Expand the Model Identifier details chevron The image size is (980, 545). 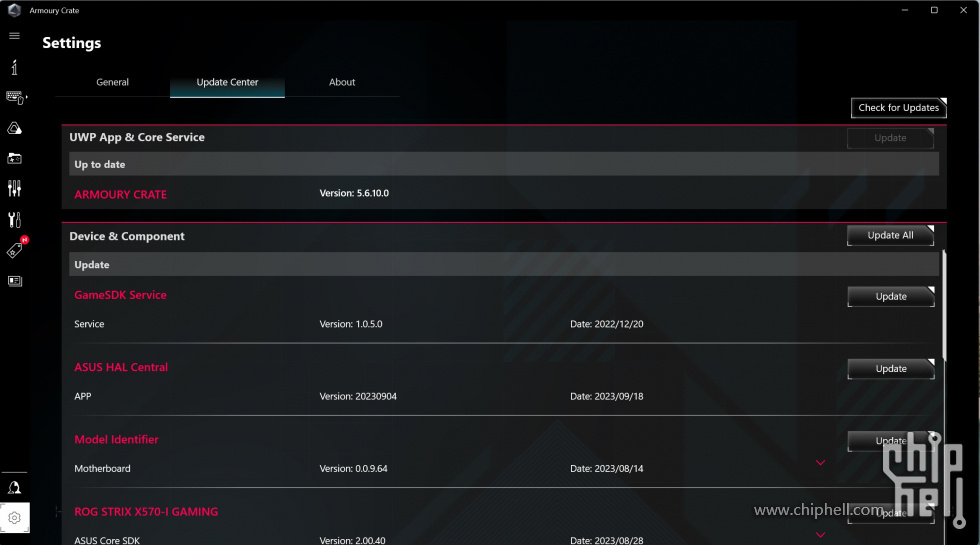click(821, 463)
